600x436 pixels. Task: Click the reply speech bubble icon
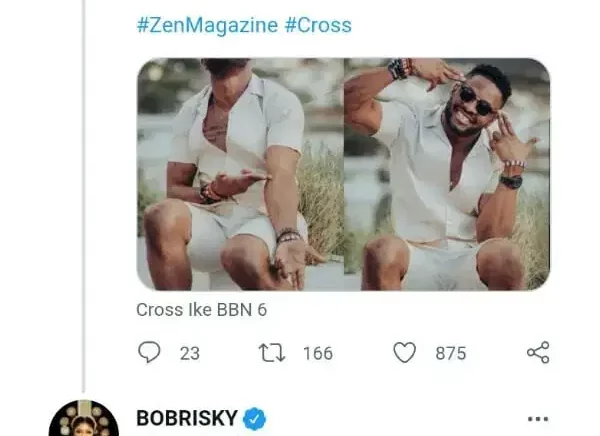(148, 353)
